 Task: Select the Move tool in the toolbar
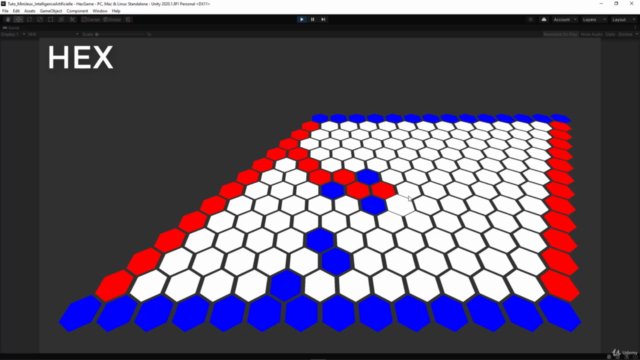[x=18, y=20]
